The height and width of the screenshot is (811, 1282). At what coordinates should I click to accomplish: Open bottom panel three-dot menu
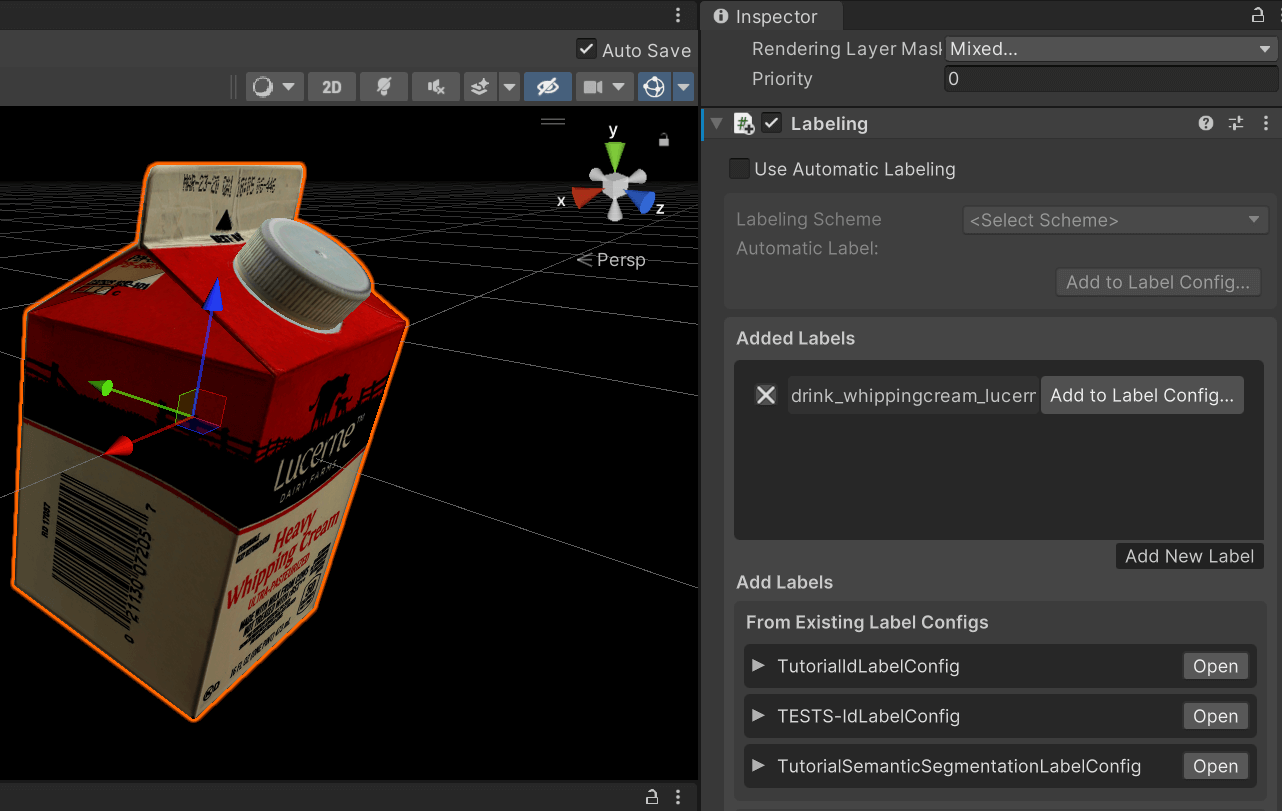(x=678, y=797)
